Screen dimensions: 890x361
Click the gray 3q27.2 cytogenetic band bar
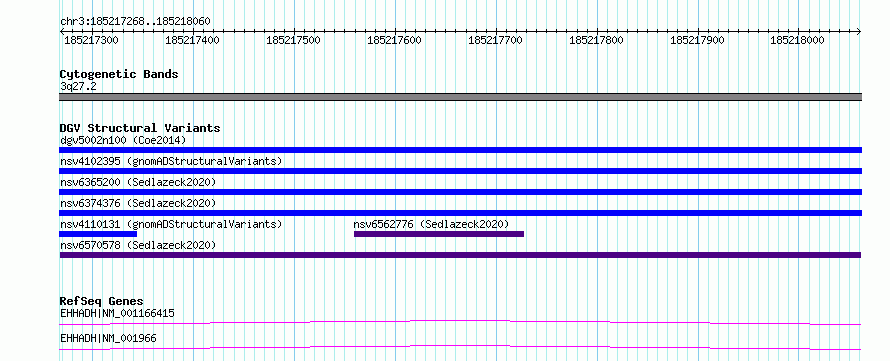coord(460,97)
